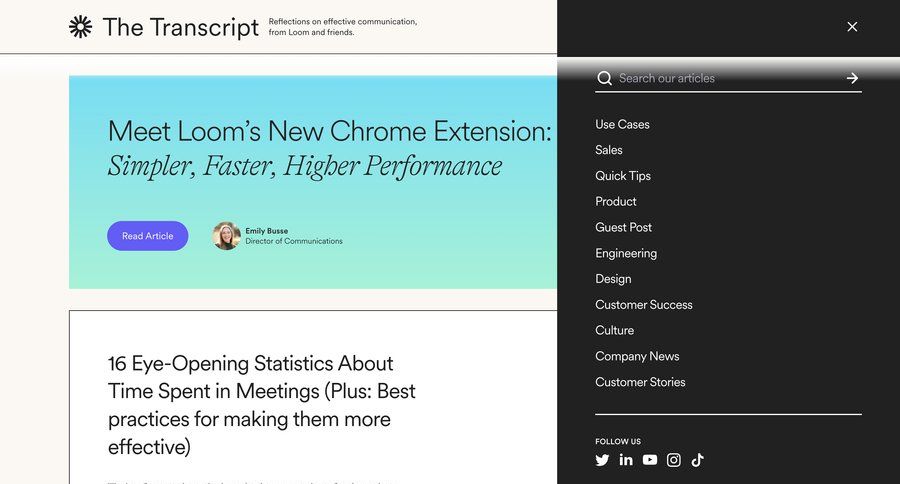900x484 pixels.
Task: Click the FOLLOW US label
Action: (x=618, y=442)
